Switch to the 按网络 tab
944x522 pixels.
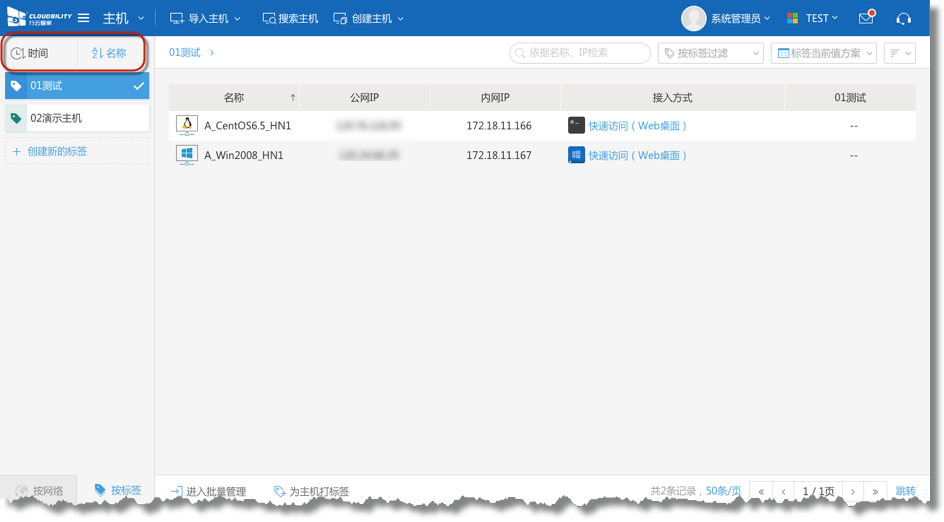point(40,491)
